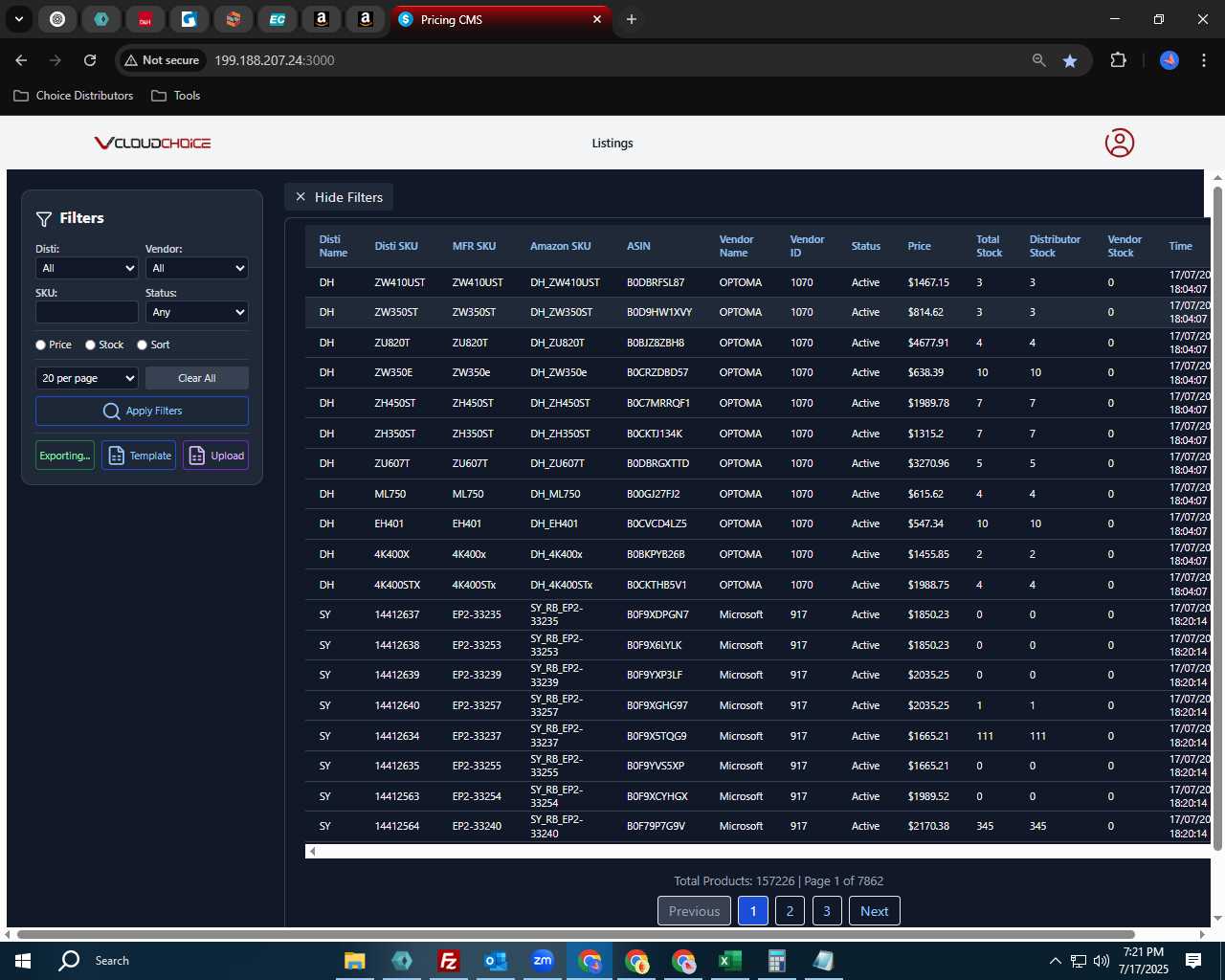Click the MFR SKU column header
This screenshot has height=980, width=1225.
click(x=474, y=246)
